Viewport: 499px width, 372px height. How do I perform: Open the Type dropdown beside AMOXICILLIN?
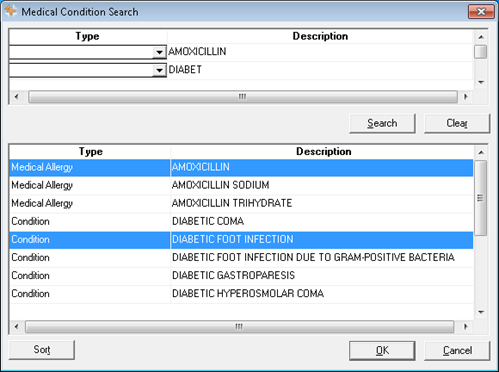click(159, 52)
